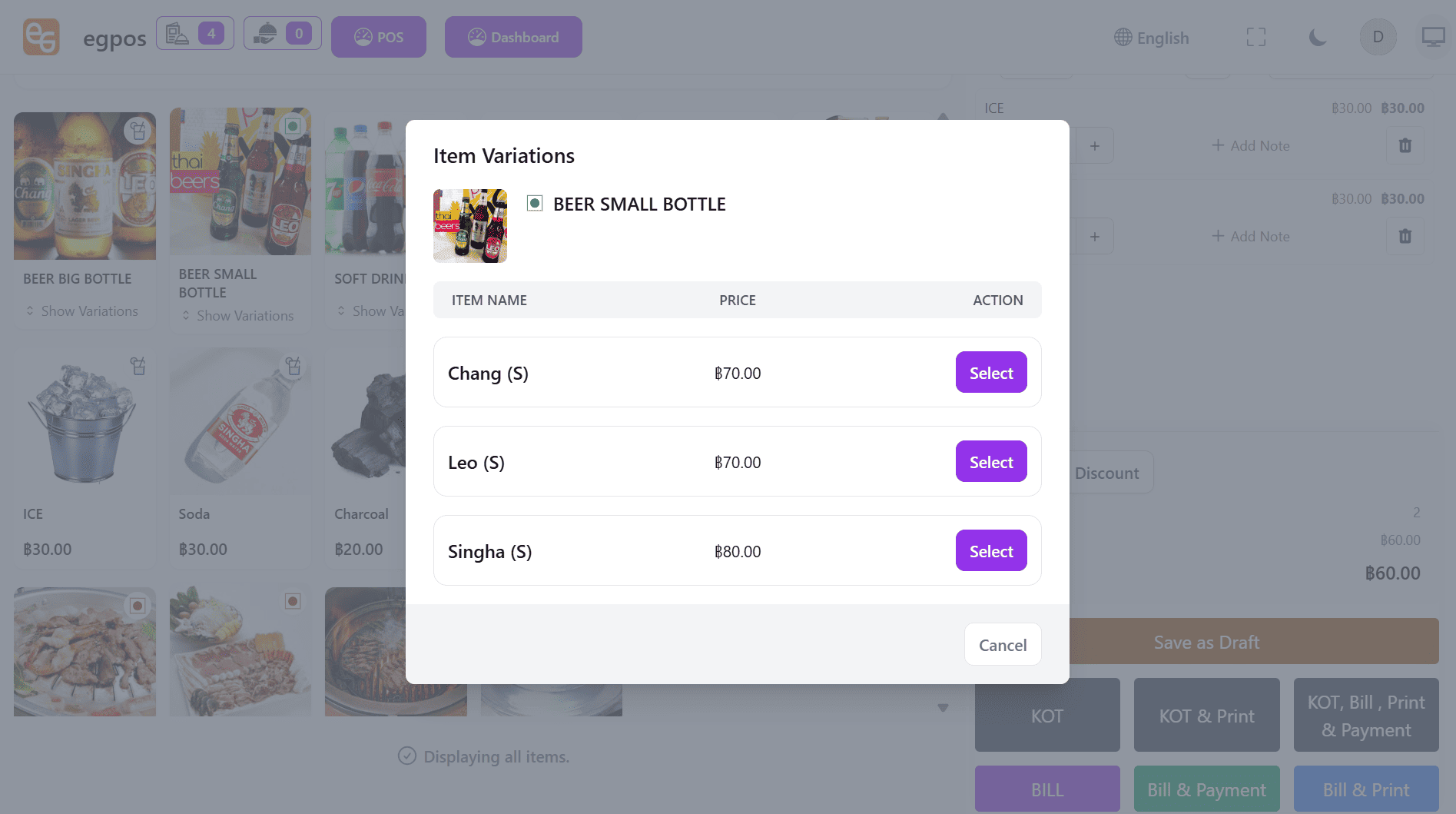The width and height of the screenshot is (1456, 814).
Task: Select the Singha (S) variation
Action: pos(990,551)
